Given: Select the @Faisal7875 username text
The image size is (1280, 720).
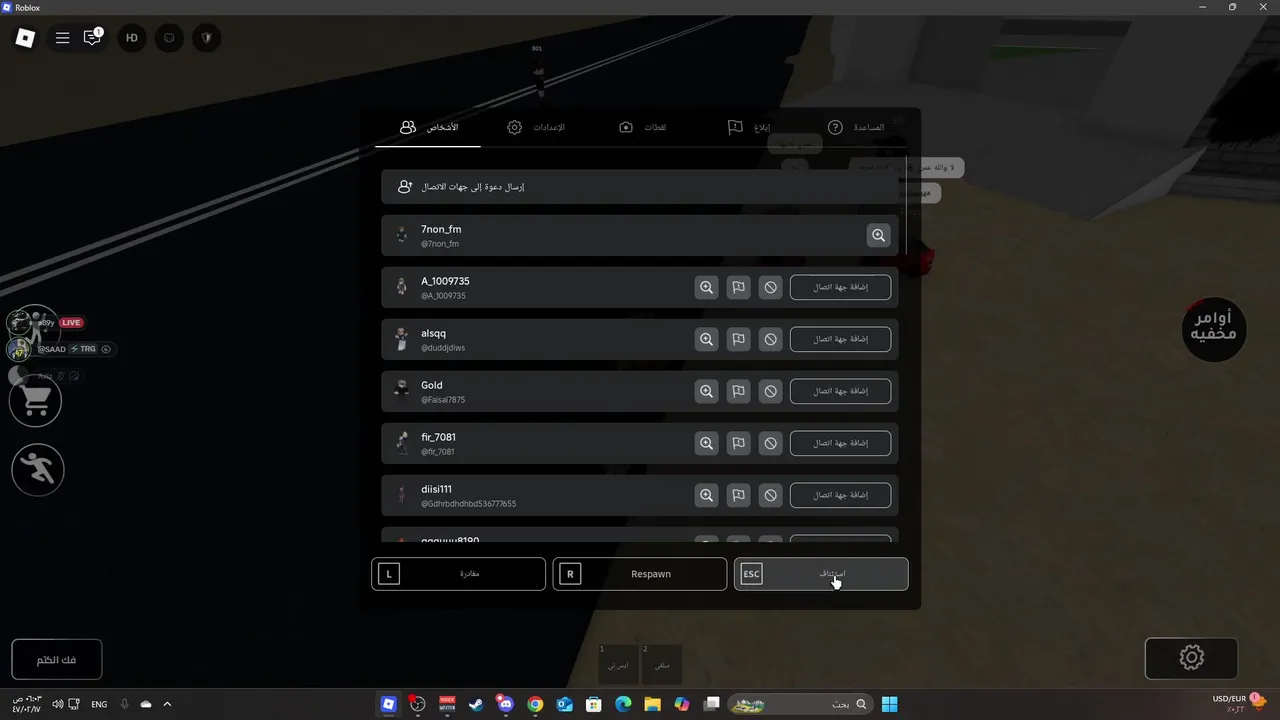Looking at the screenshot, I should [x=443, y=400].
